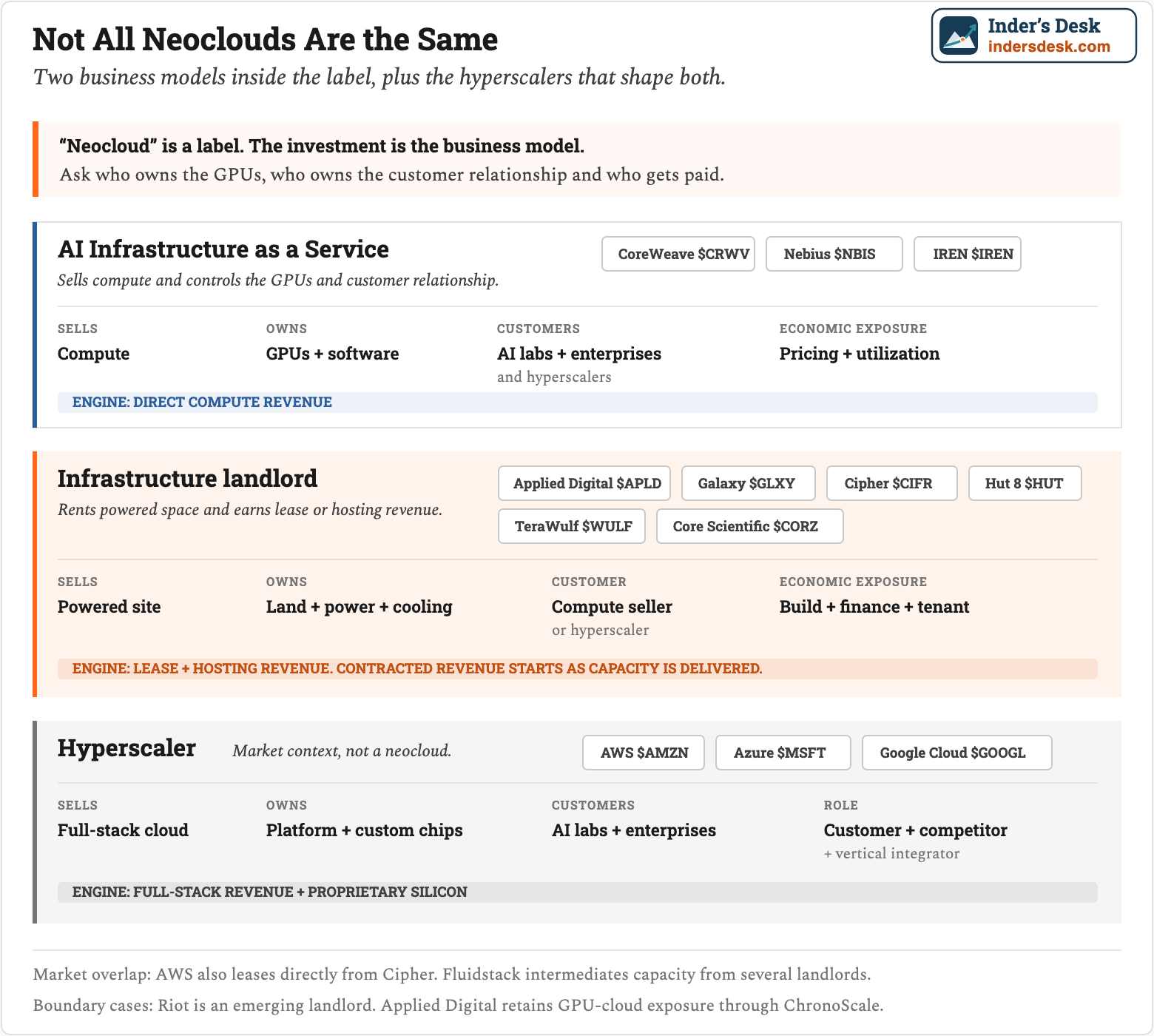Click the Azure $MSFT tag

(x=783, y=753)
